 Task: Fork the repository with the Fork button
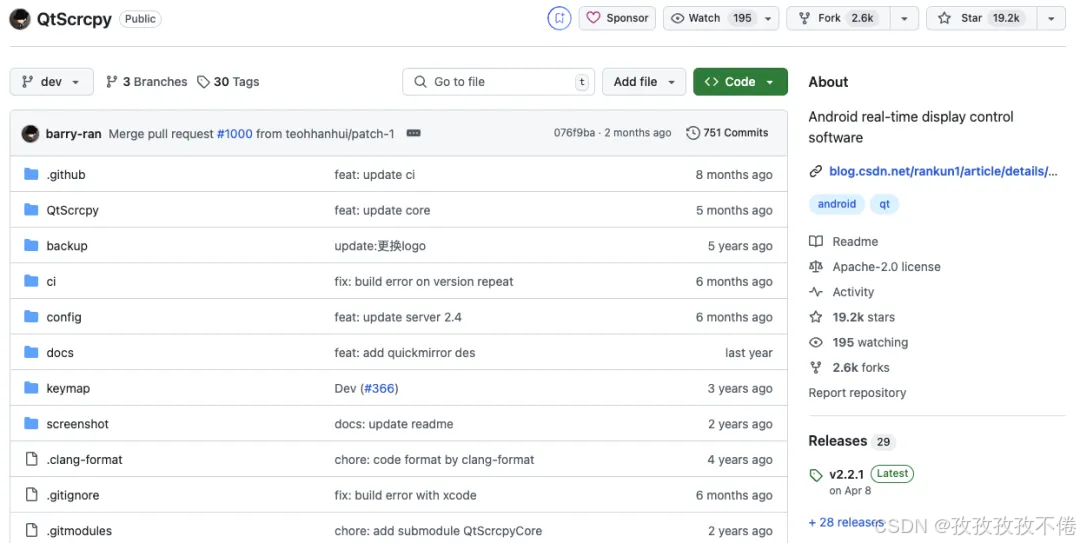(x=838, y=19)
